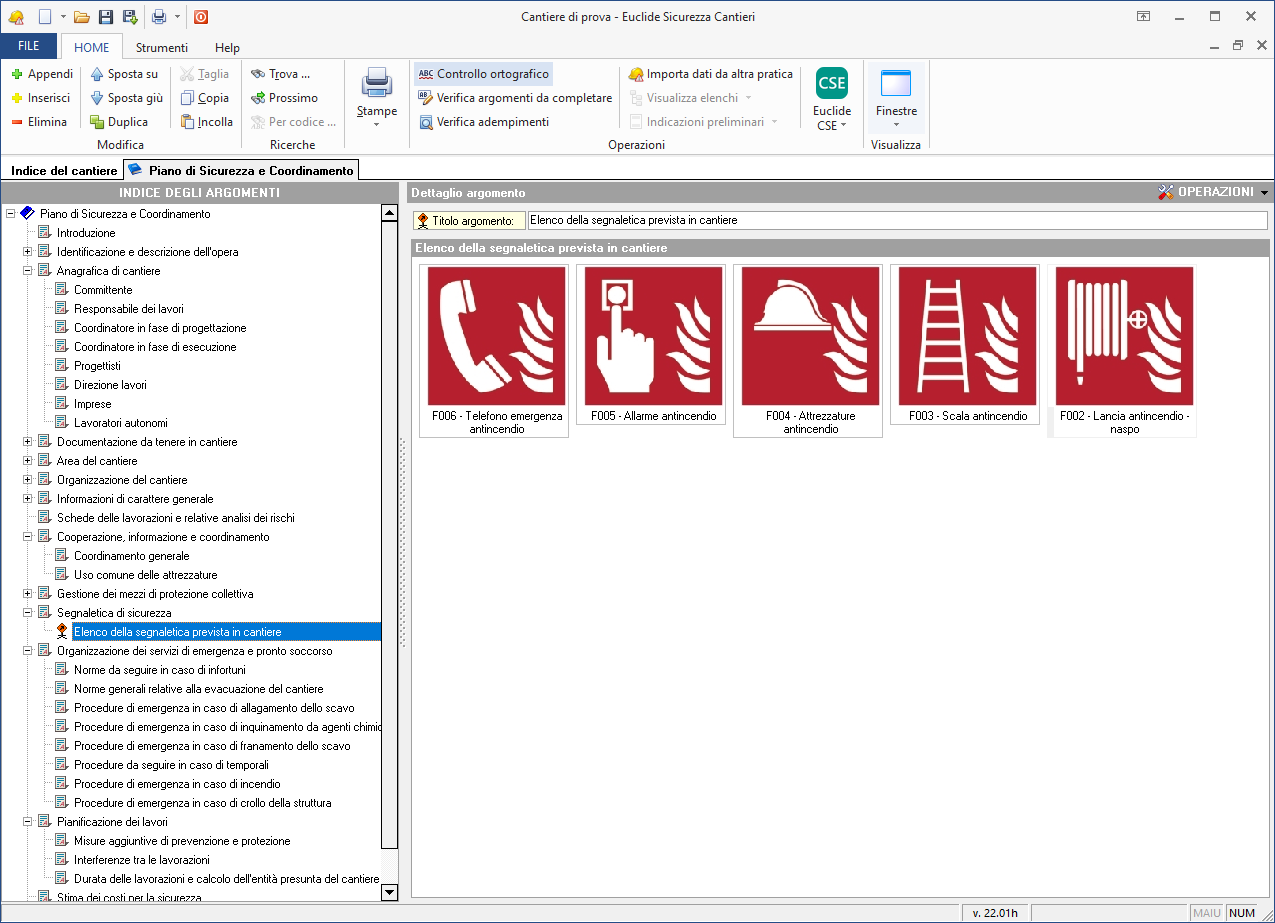Click the Duplica icon in Modifica

[97, 122]
